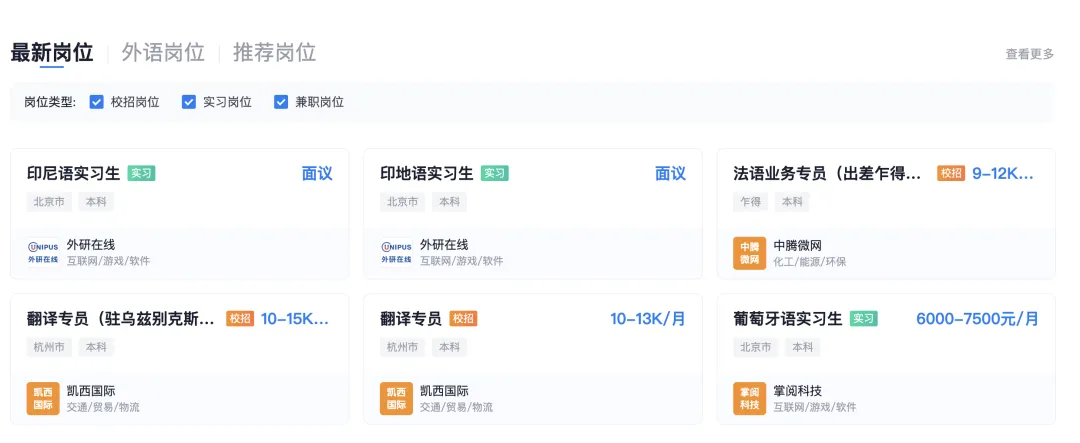
Task: Click 北京市 tag on 印尼语实习生 card
Action: [x=49, y=202]
